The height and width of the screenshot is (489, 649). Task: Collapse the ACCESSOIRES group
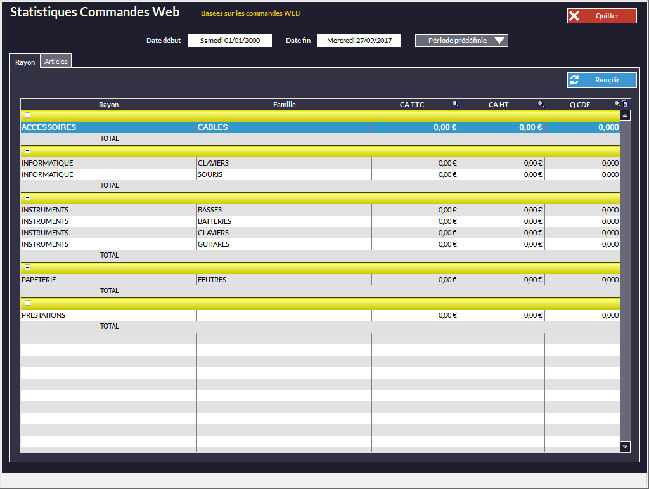(x=27, y=115)
